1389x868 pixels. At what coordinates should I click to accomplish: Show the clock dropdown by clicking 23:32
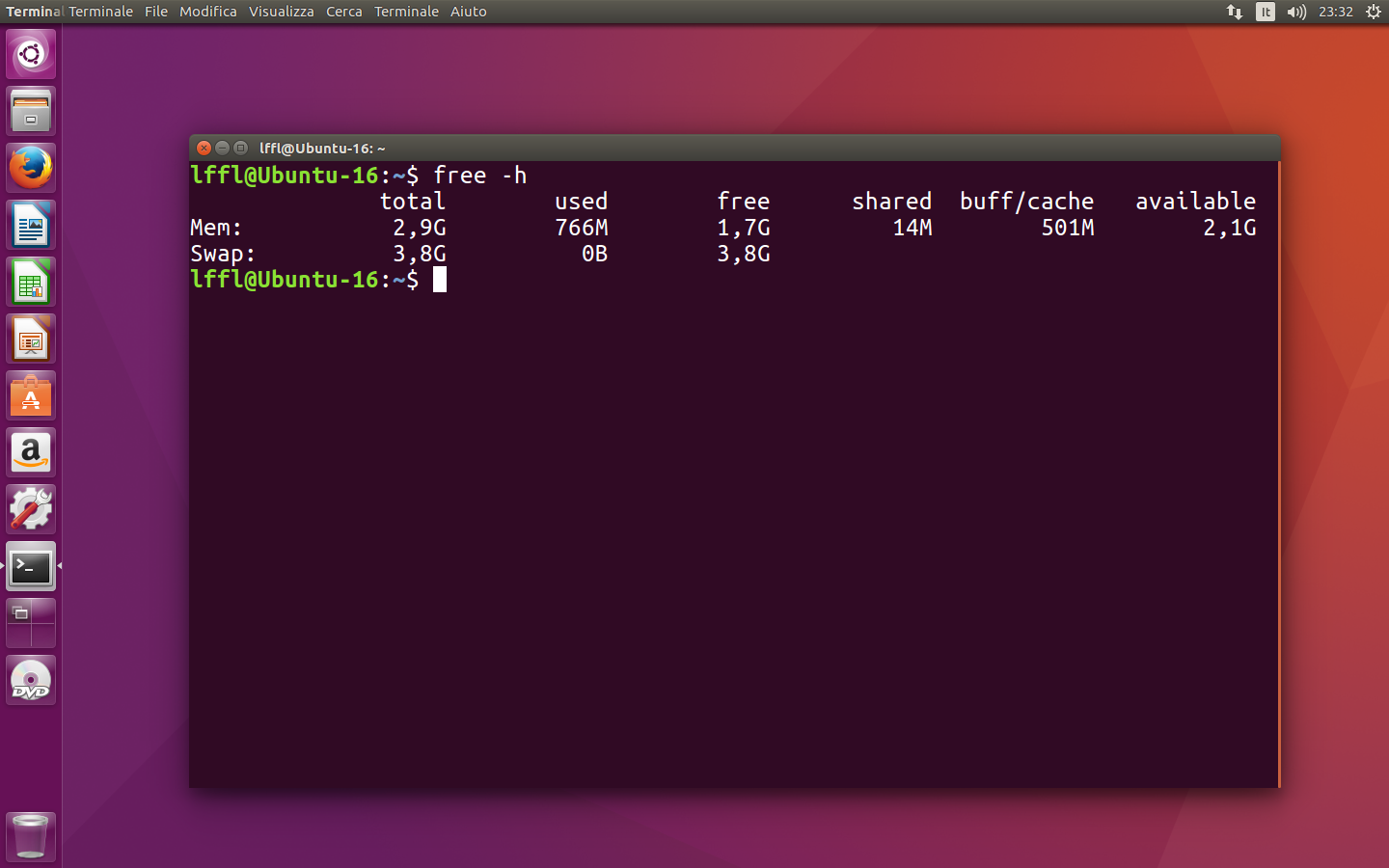[1334, 12]
